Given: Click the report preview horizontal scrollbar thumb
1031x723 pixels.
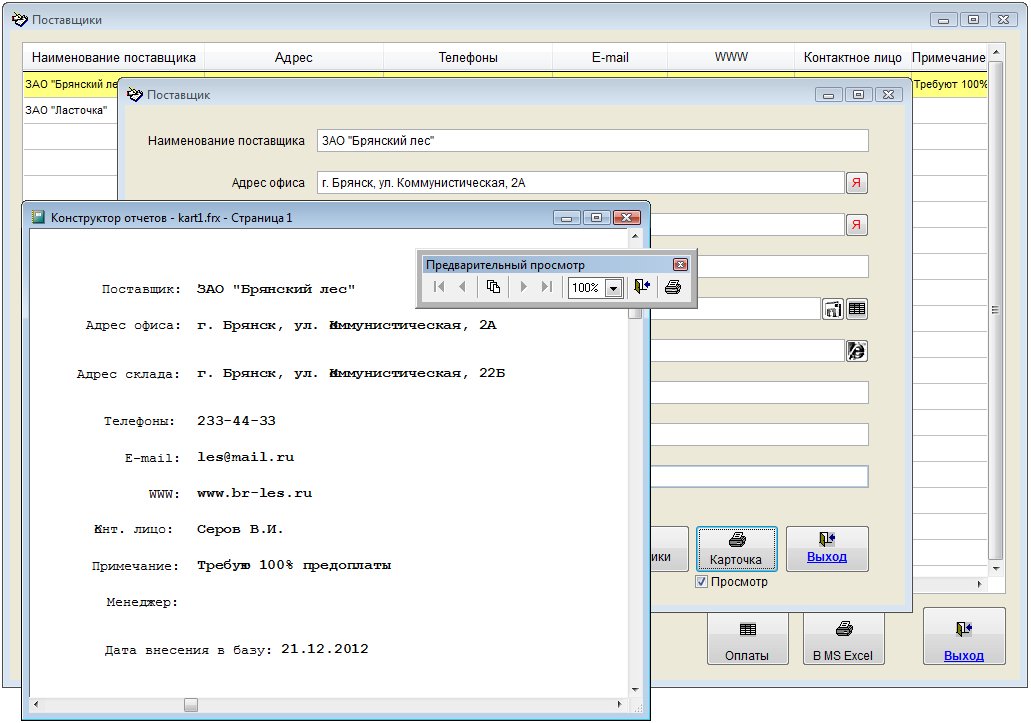Looking at the screenshot, I should point(191,705).
